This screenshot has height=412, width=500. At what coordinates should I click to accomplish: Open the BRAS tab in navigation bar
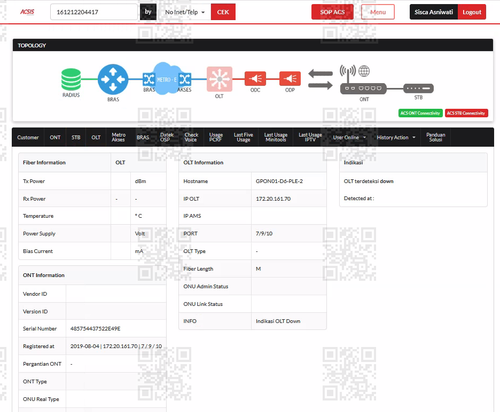pyautogui.click(x=143, y=137)
